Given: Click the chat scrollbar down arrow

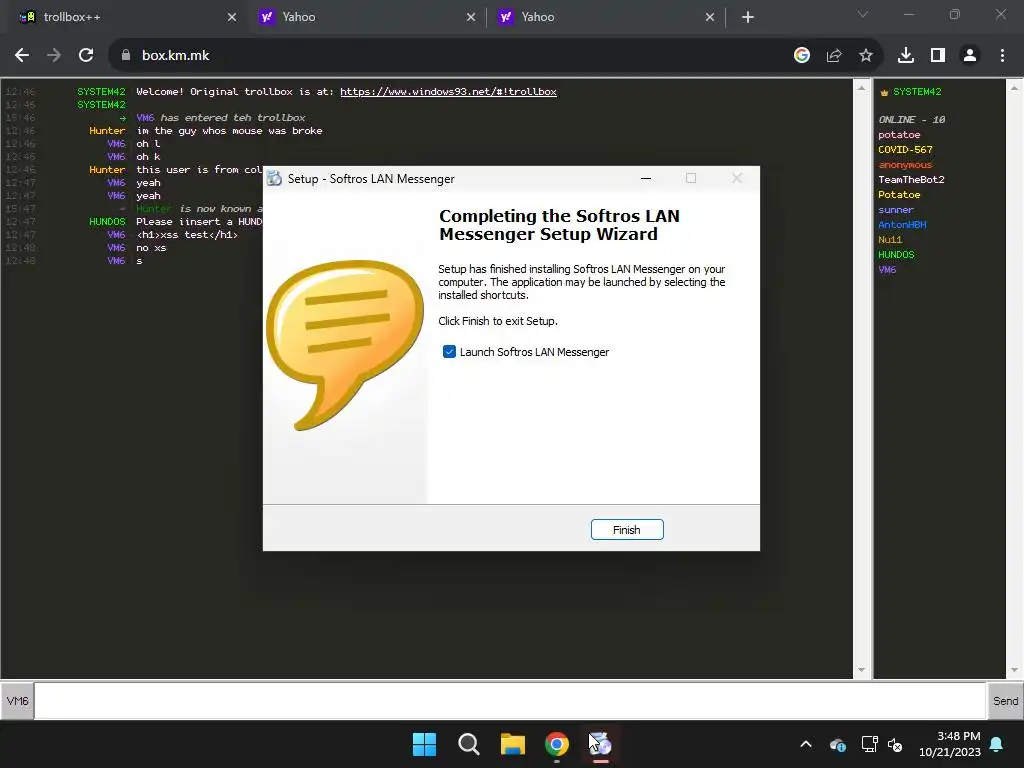Looking at the screenshot, I should tap(861, 670).
